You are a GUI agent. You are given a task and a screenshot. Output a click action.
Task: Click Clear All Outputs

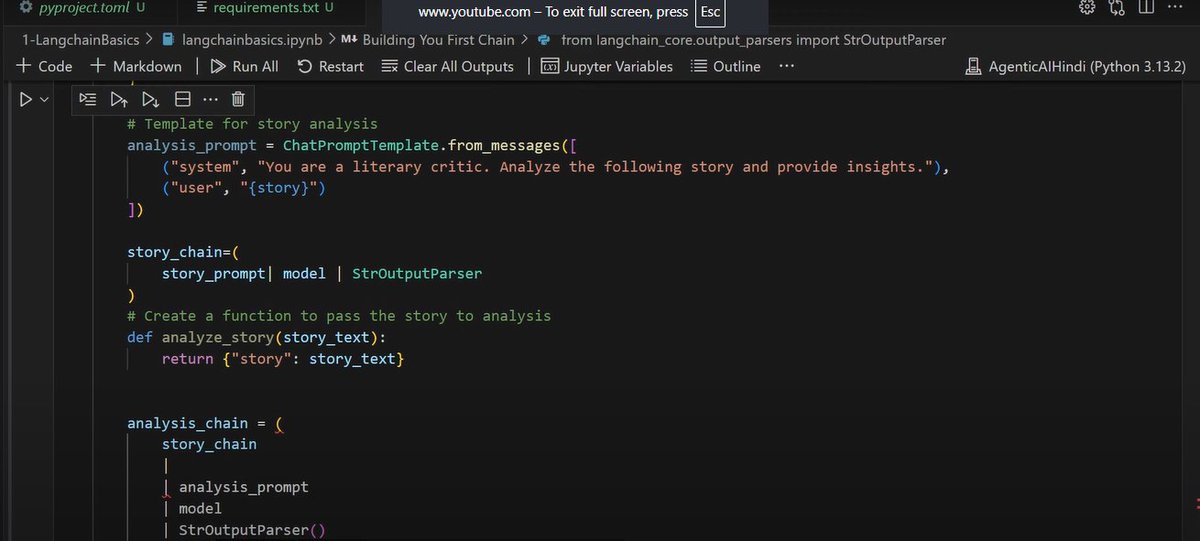[447, 66]
